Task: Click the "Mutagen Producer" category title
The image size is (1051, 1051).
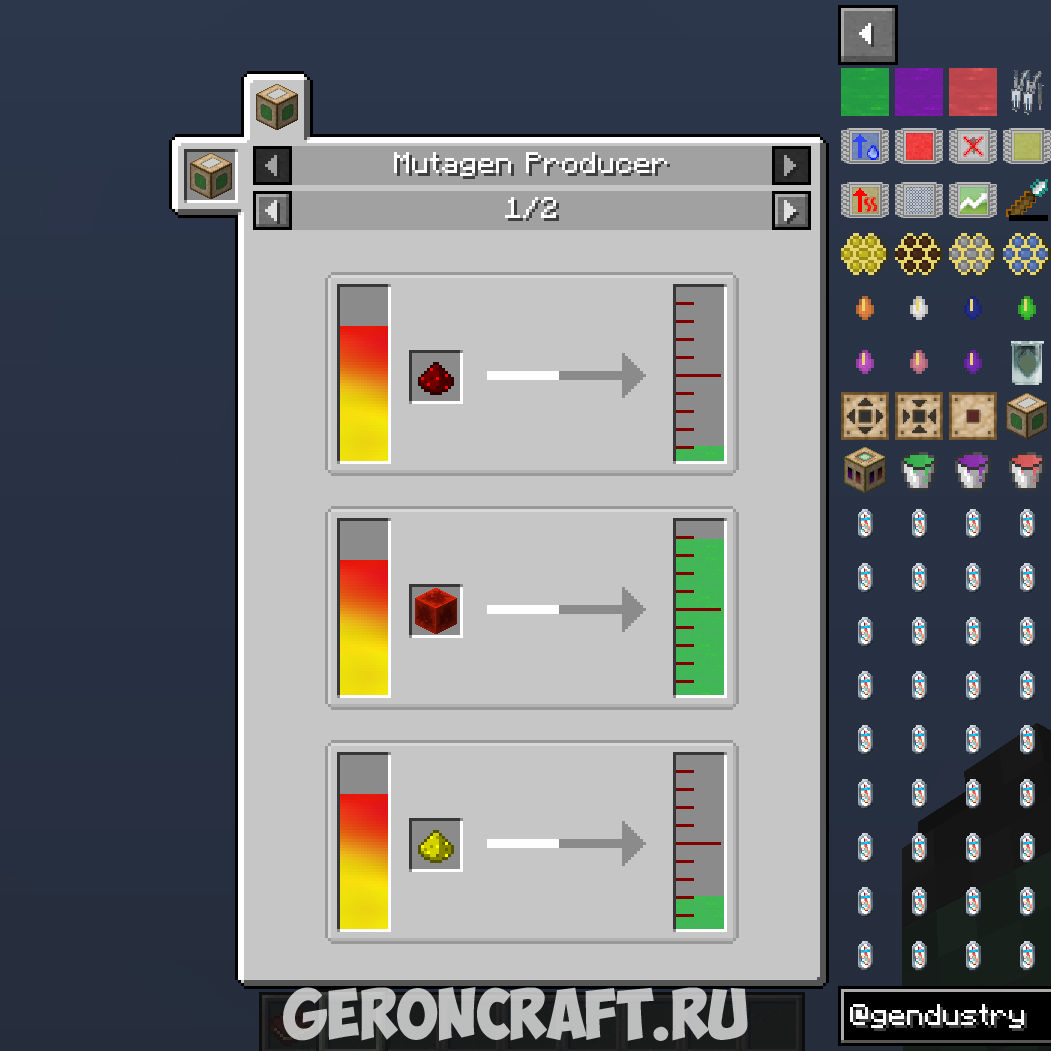Action: [531, 164]
